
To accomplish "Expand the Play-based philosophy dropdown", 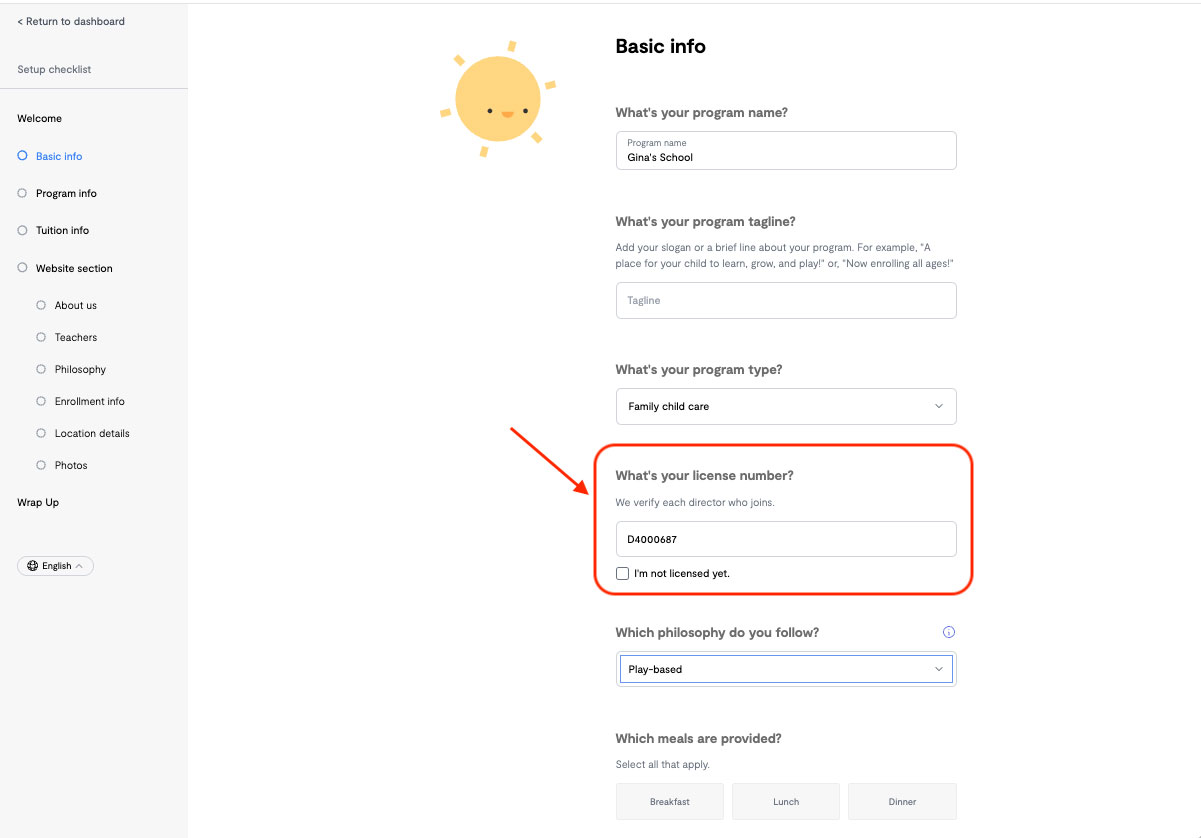I will (786, 669).
